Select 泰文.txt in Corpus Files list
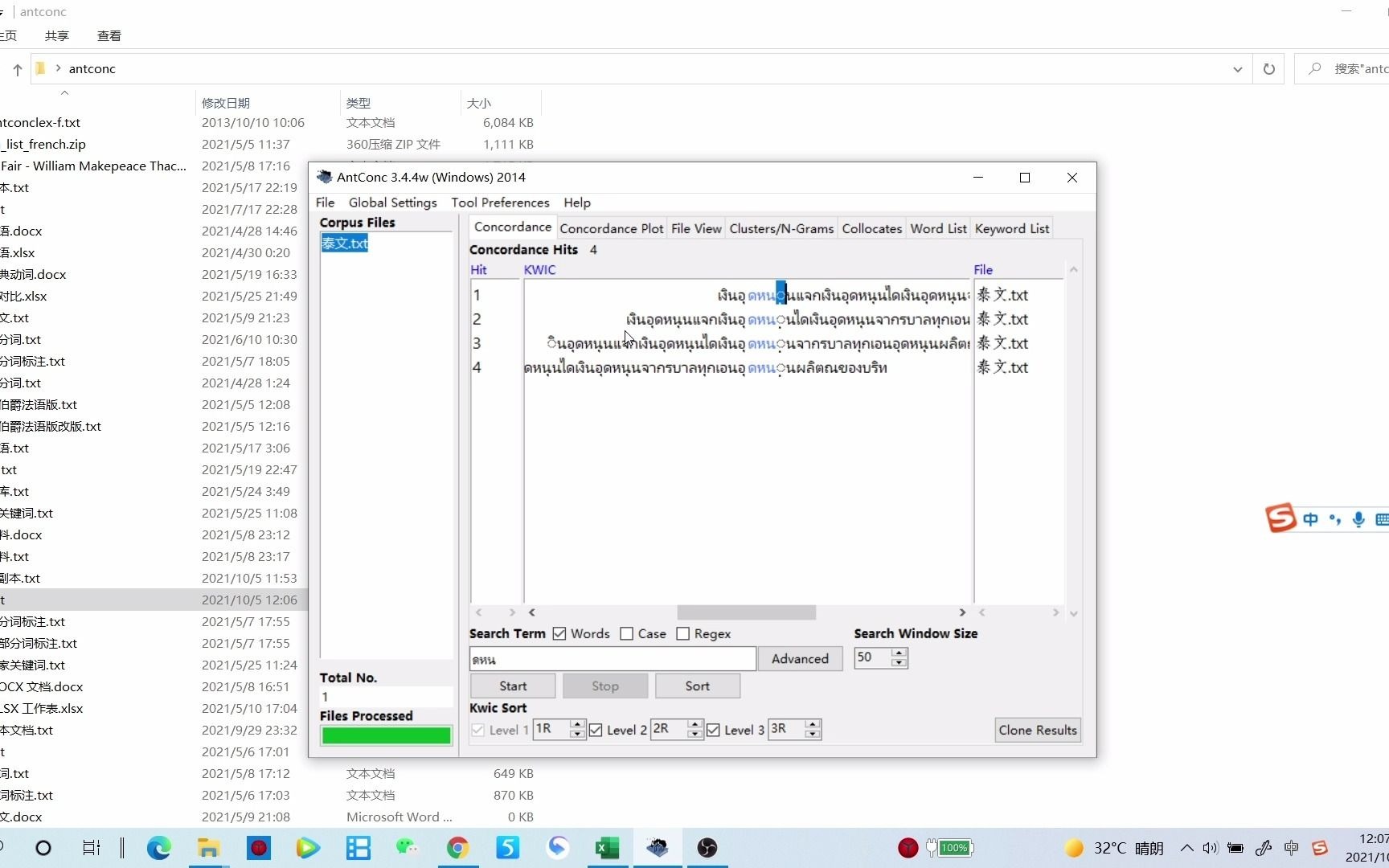Screen dimensions: 1389x868 [x=344, y=243]
